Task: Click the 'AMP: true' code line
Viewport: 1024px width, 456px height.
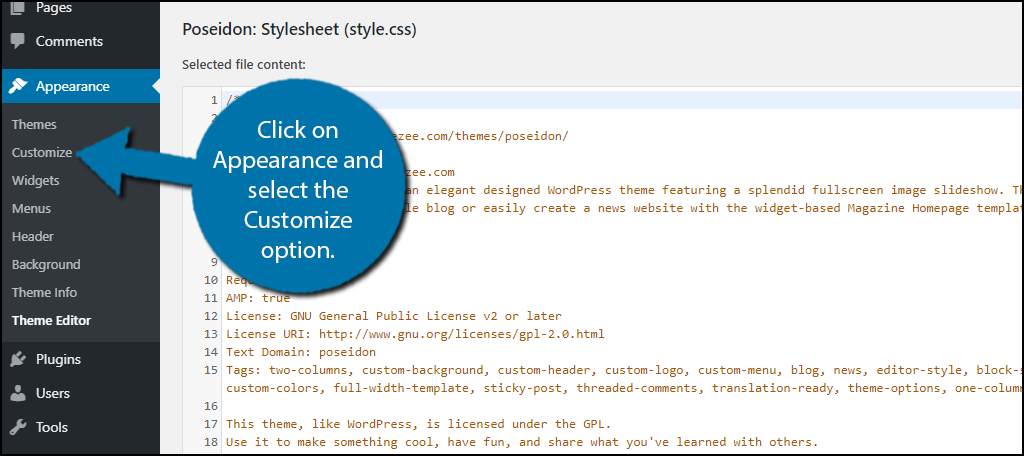Action: click(x=258, y=298)
